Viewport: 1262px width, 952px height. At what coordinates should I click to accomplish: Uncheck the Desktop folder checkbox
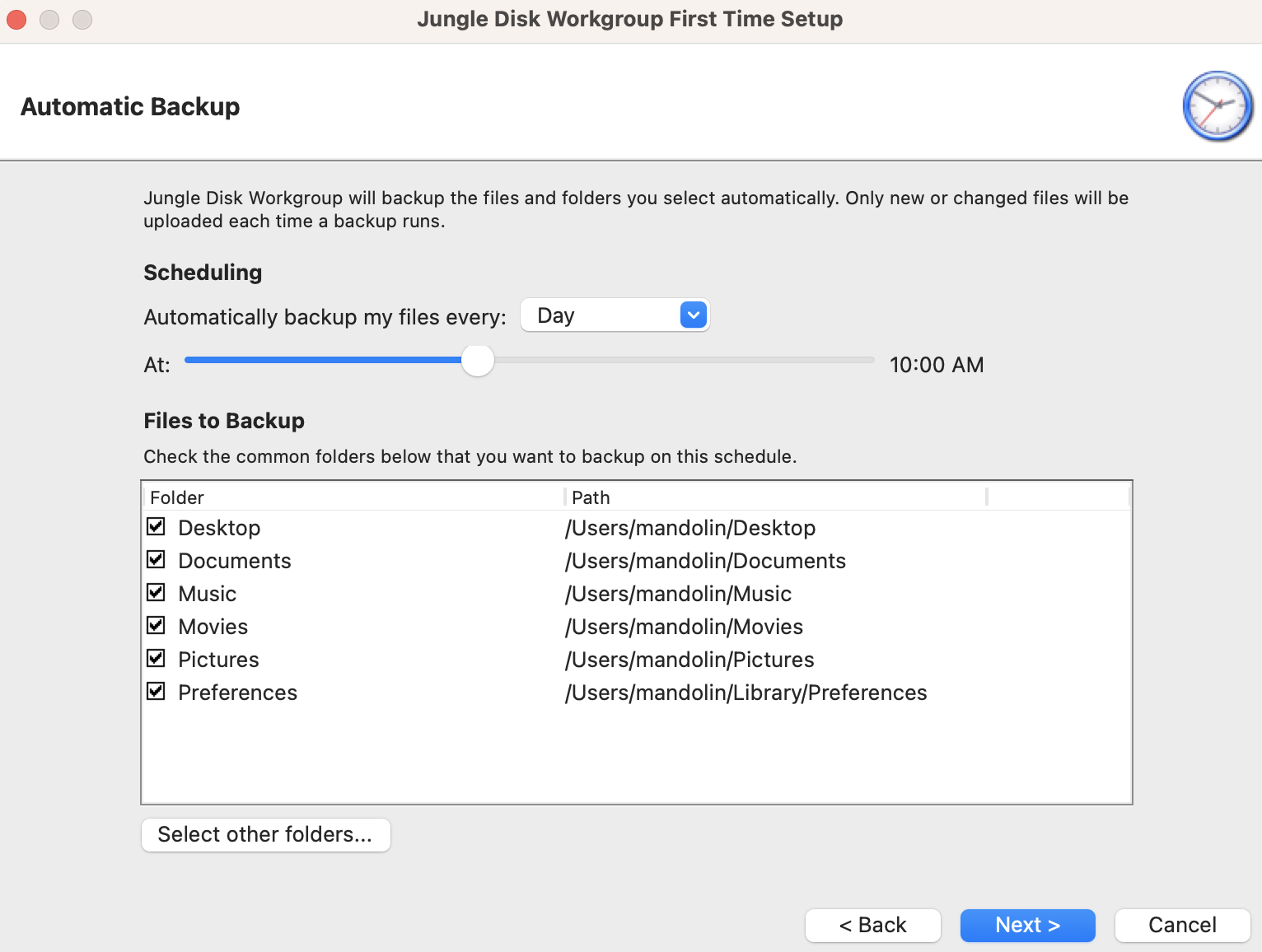156,526
